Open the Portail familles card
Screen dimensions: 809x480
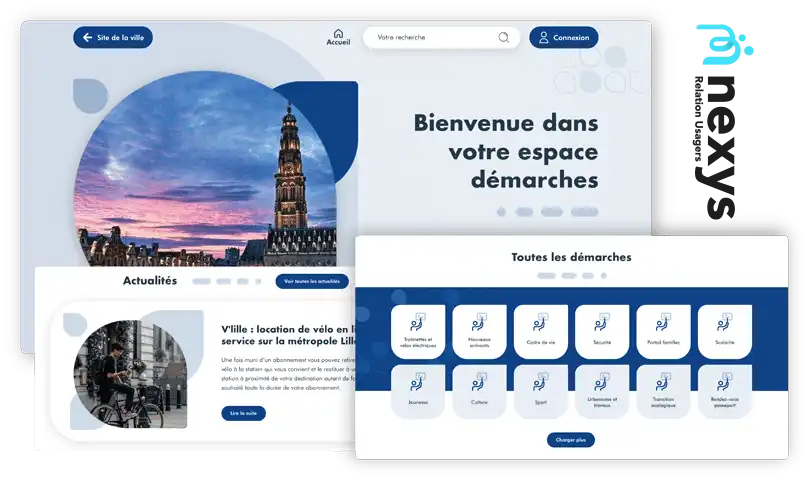(664, 331)
